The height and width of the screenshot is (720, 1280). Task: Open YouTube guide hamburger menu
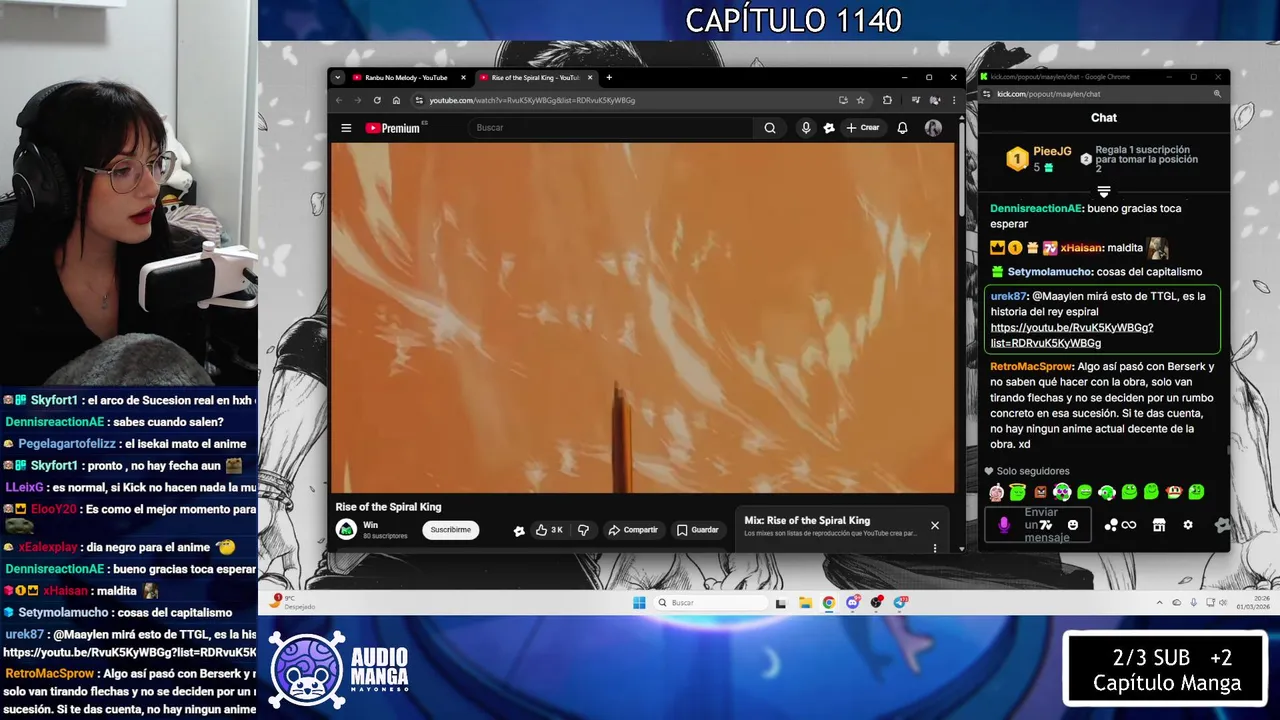pos(346,128)
